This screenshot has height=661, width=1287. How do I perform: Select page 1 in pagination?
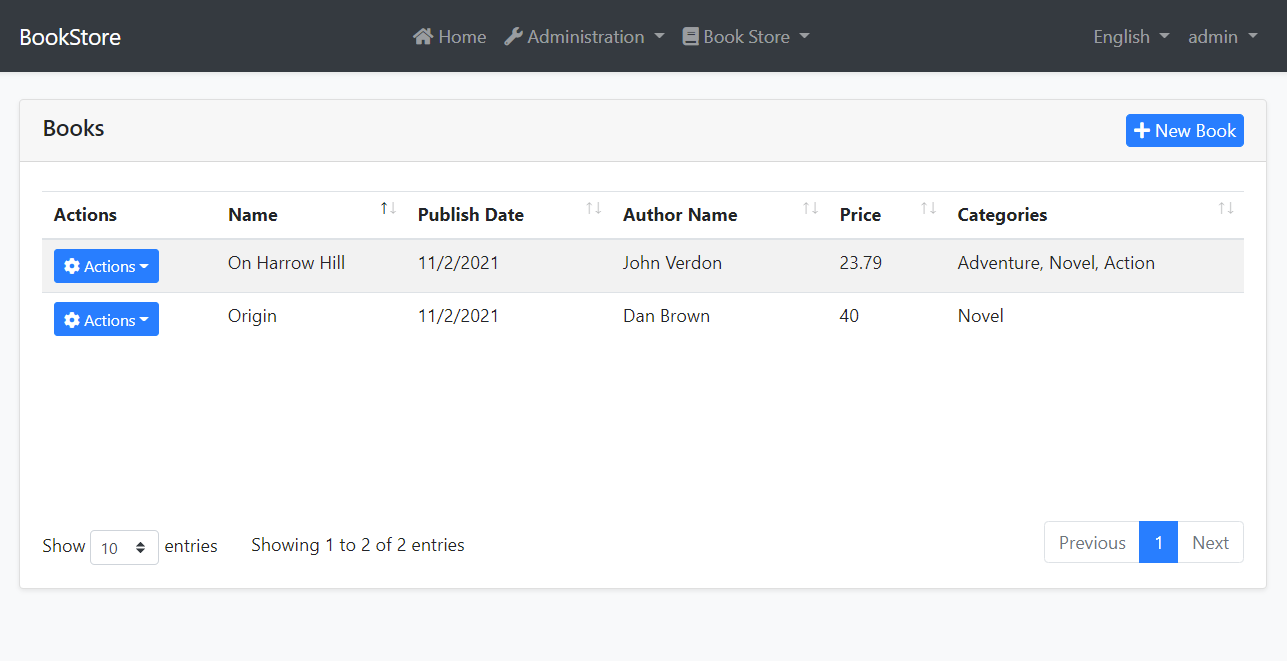1158,543
